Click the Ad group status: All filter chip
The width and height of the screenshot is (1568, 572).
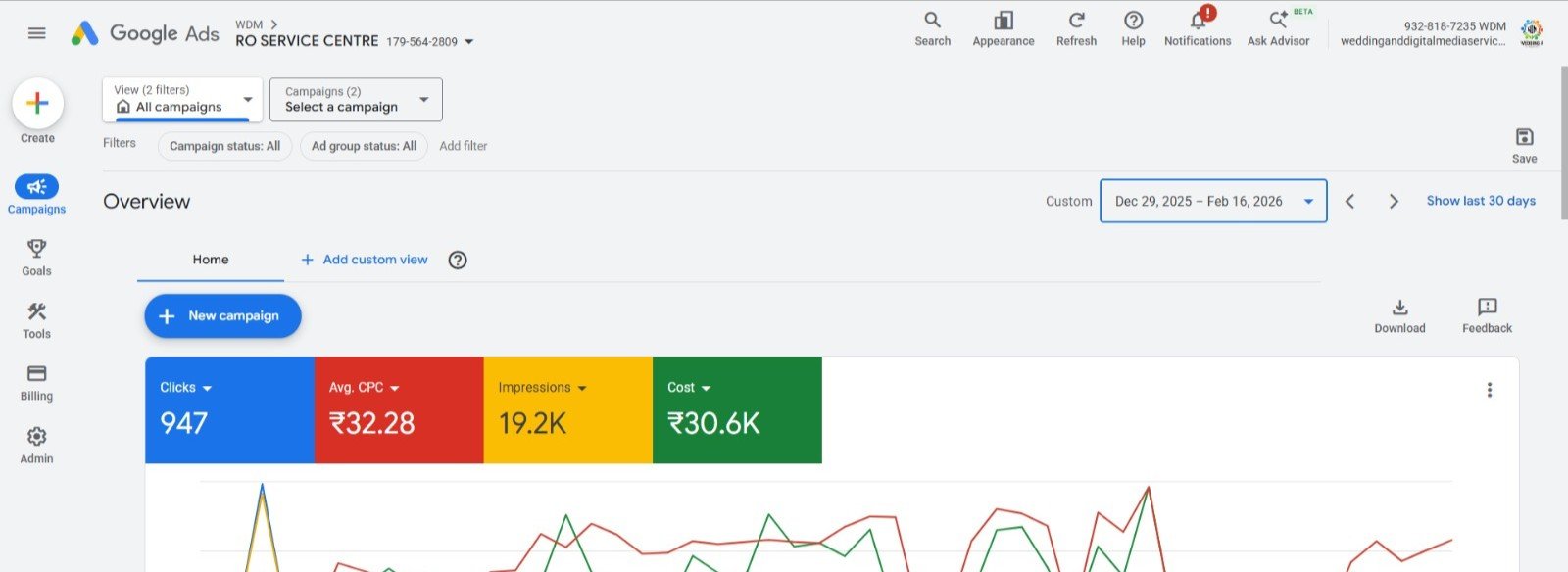tap(364, 146)
